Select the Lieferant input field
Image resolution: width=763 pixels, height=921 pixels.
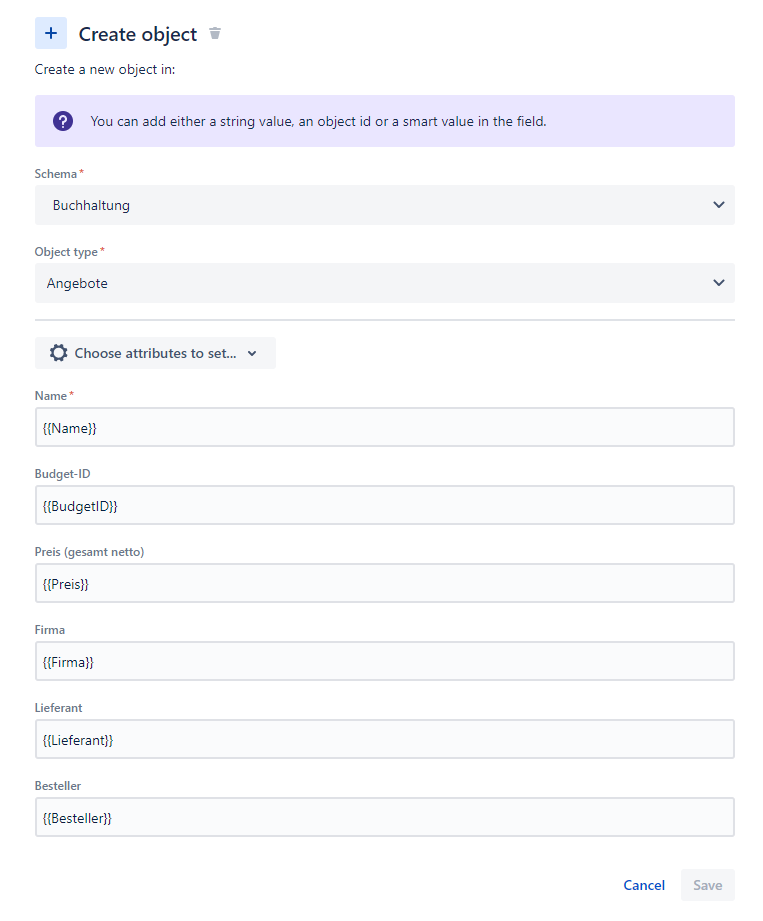[385, 740]
